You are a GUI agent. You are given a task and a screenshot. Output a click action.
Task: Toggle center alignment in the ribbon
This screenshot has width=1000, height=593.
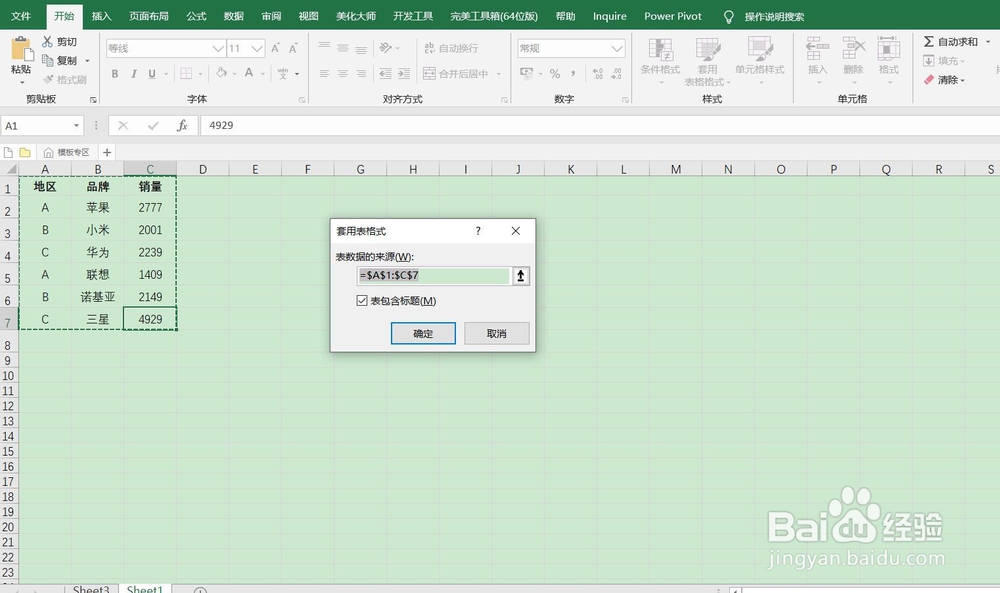343,73
